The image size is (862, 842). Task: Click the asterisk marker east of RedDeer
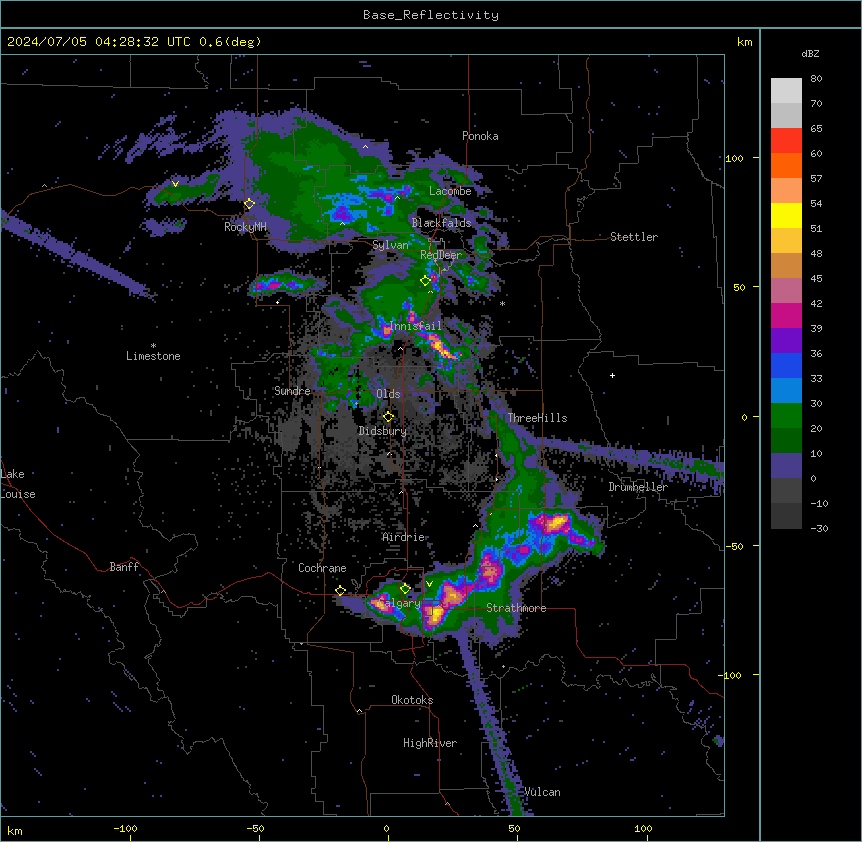click(502, 303)
